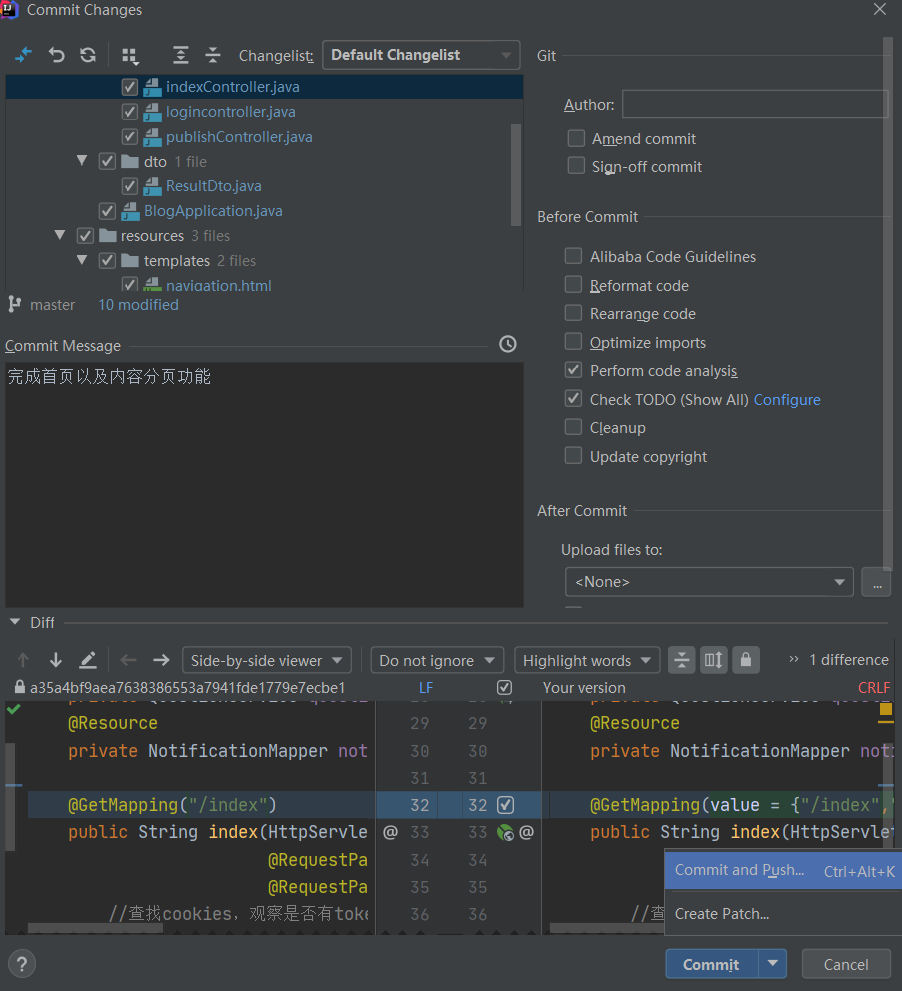Collapse the templates folder node
This screenshot has height=991, width=902.
pyautogui.click(x=82, y=260)
